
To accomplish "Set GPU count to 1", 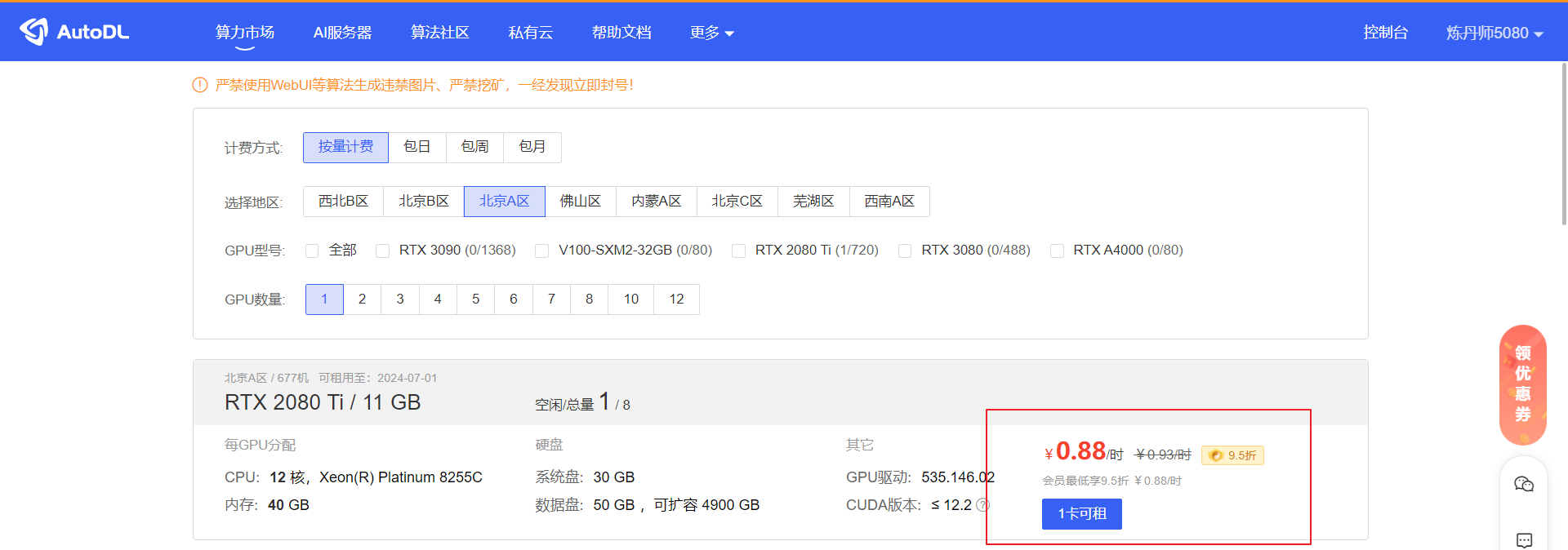I will tap(324, 299).
